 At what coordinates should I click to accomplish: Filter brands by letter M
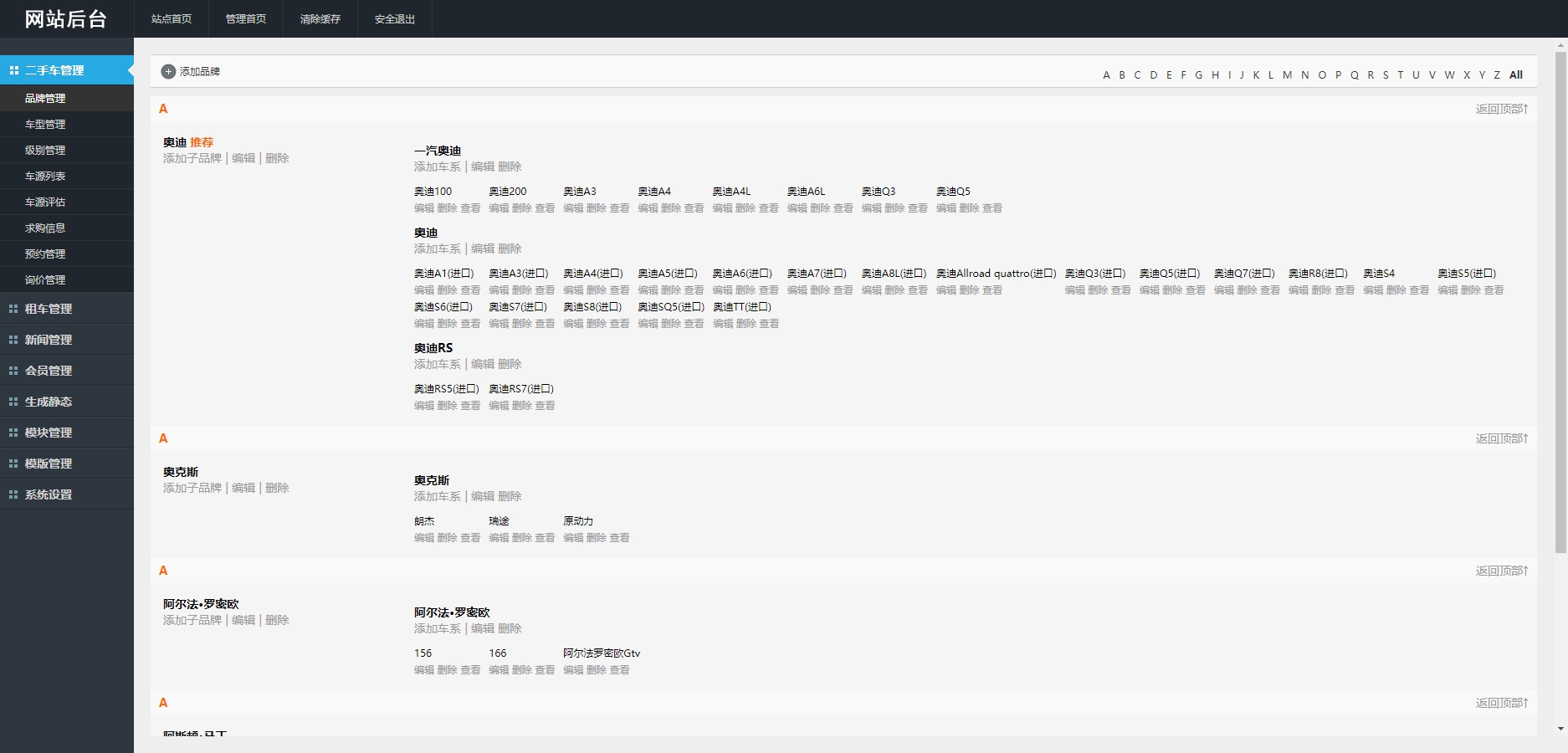click(x=1287, y=75)
